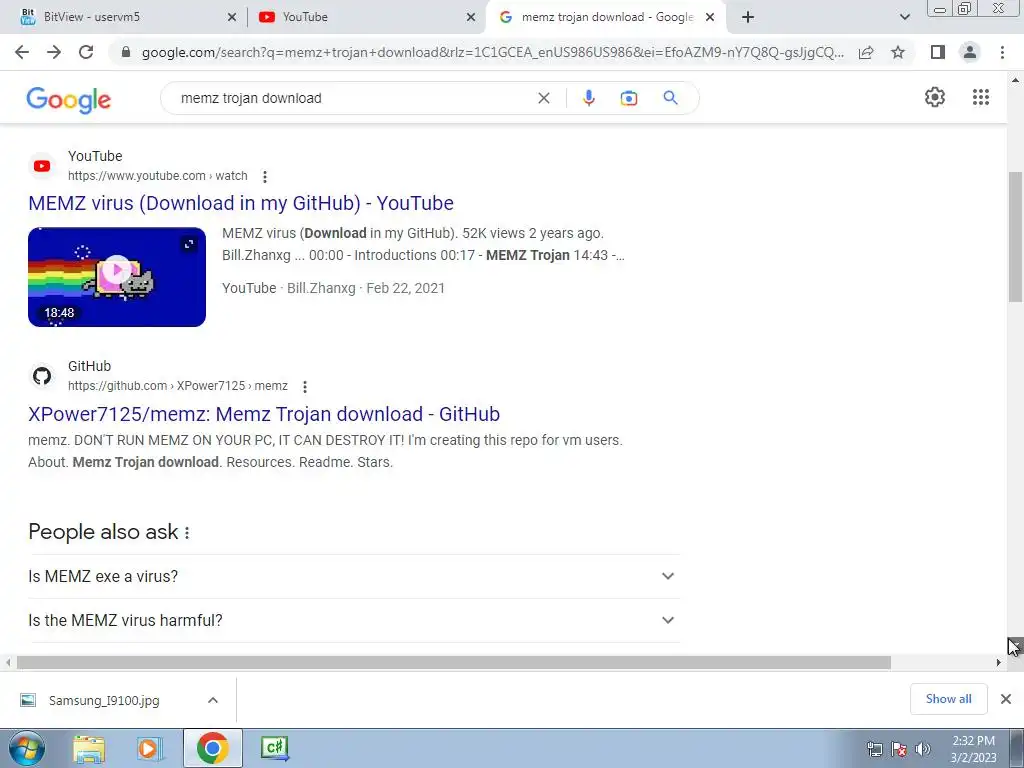
Task: Open Windows Explorer from taskbar
Action: coord(89,748)
